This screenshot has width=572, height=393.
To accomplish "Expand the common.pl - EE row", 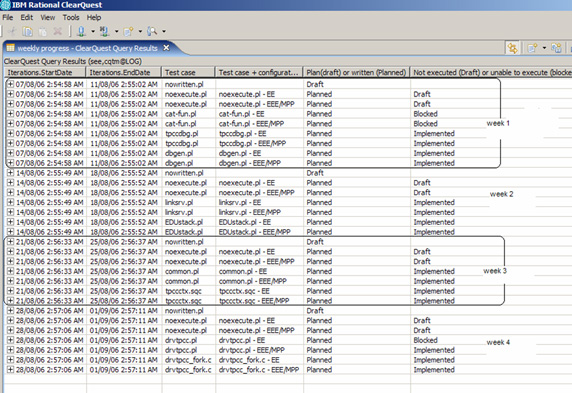I will (x=10, y=271).
